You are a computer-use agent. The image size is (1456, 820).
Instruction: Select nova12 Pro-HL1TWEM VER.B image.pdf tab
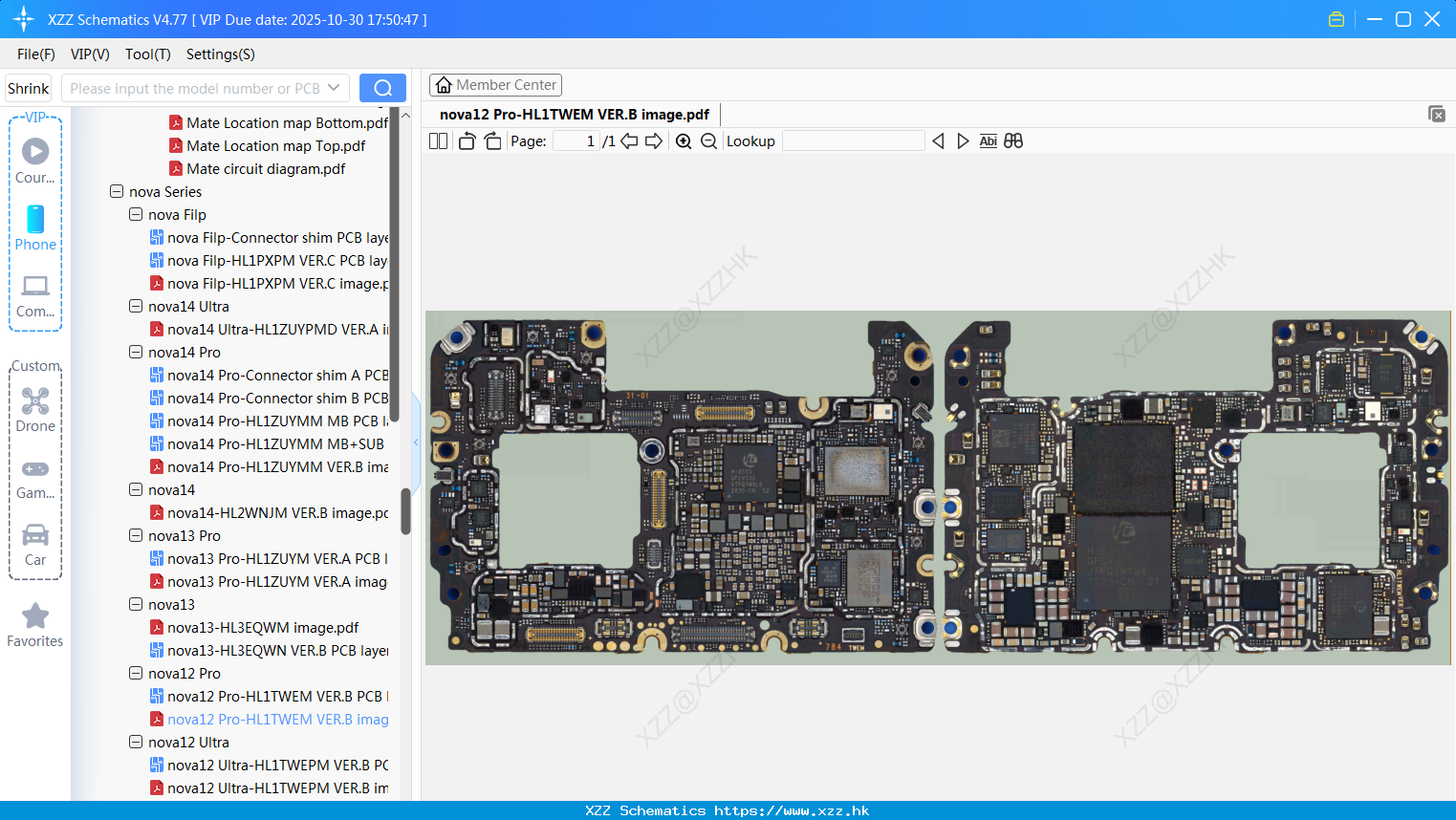click(575, 114)
